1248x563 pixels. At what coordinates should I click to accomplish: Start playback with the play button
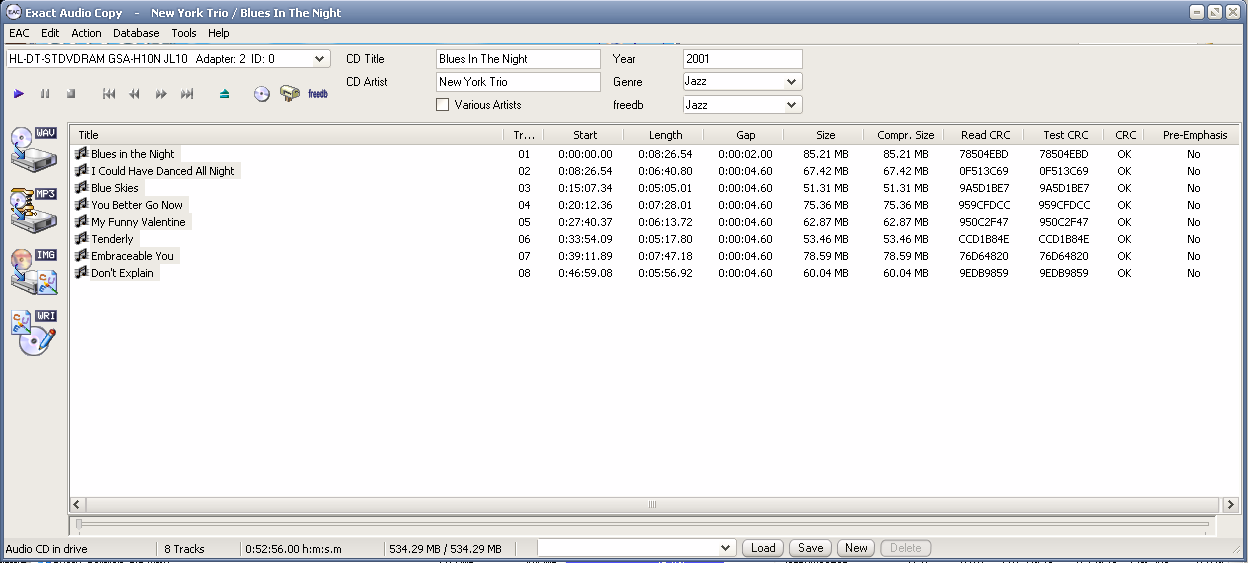pyautogui.click(x=19, y=94)
